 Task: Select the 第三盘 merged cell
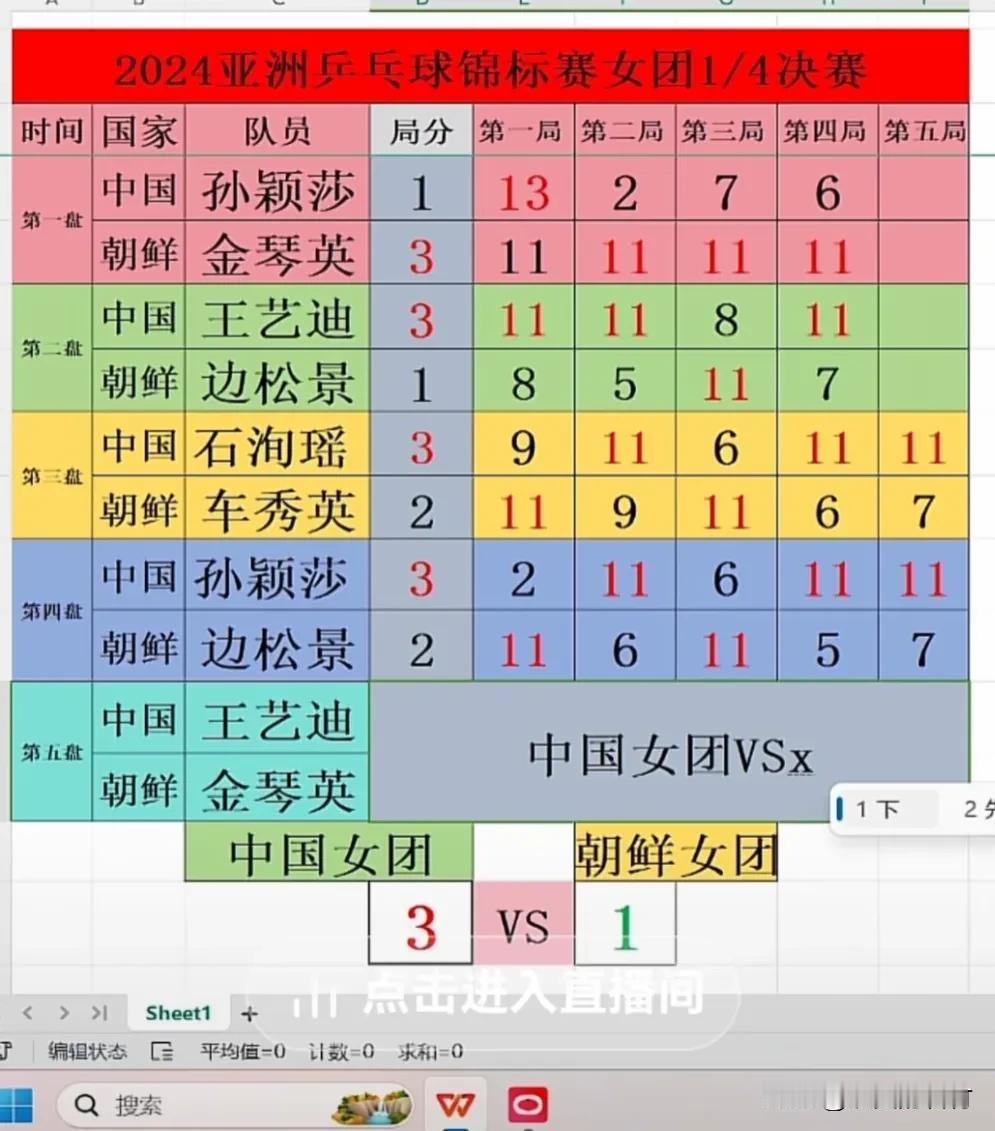(52, 476)
